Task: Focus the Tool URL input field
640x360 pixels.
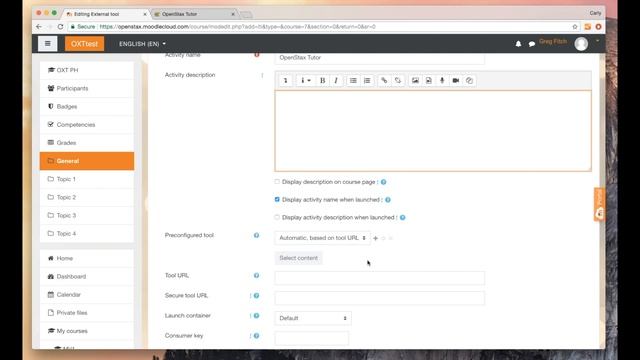Action: [380, 278]
